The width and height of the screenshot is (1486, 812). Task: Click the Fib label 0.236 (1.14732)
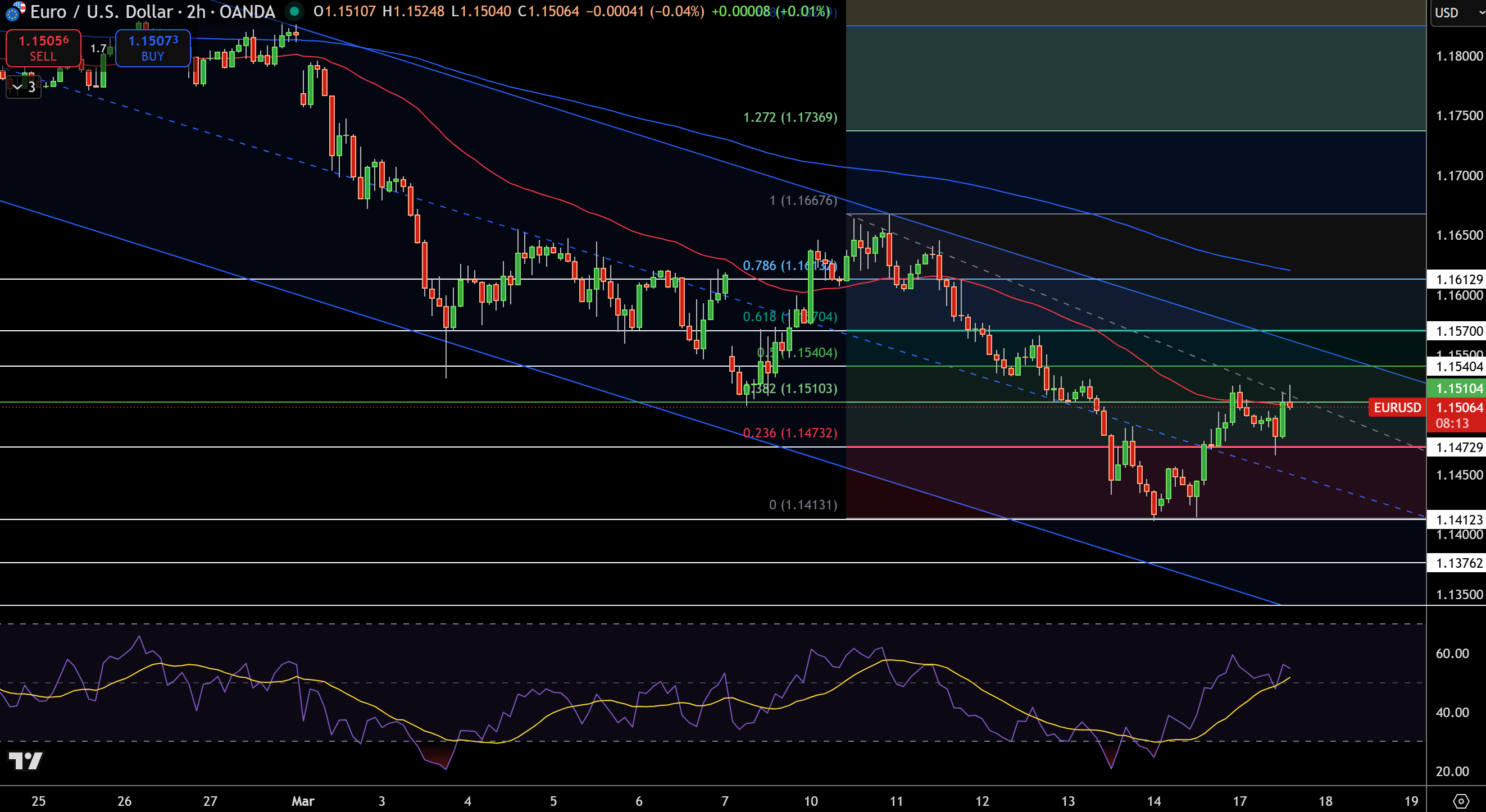click(790, 432)
